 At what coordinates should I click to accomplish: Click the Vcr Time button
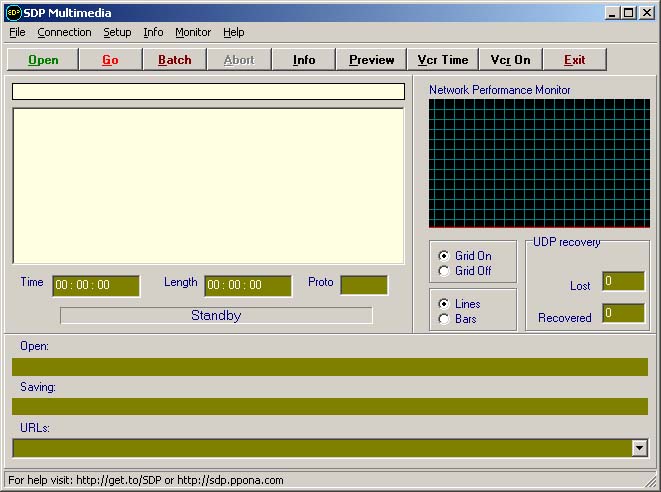pyautogui.click(x=443, y=59)
